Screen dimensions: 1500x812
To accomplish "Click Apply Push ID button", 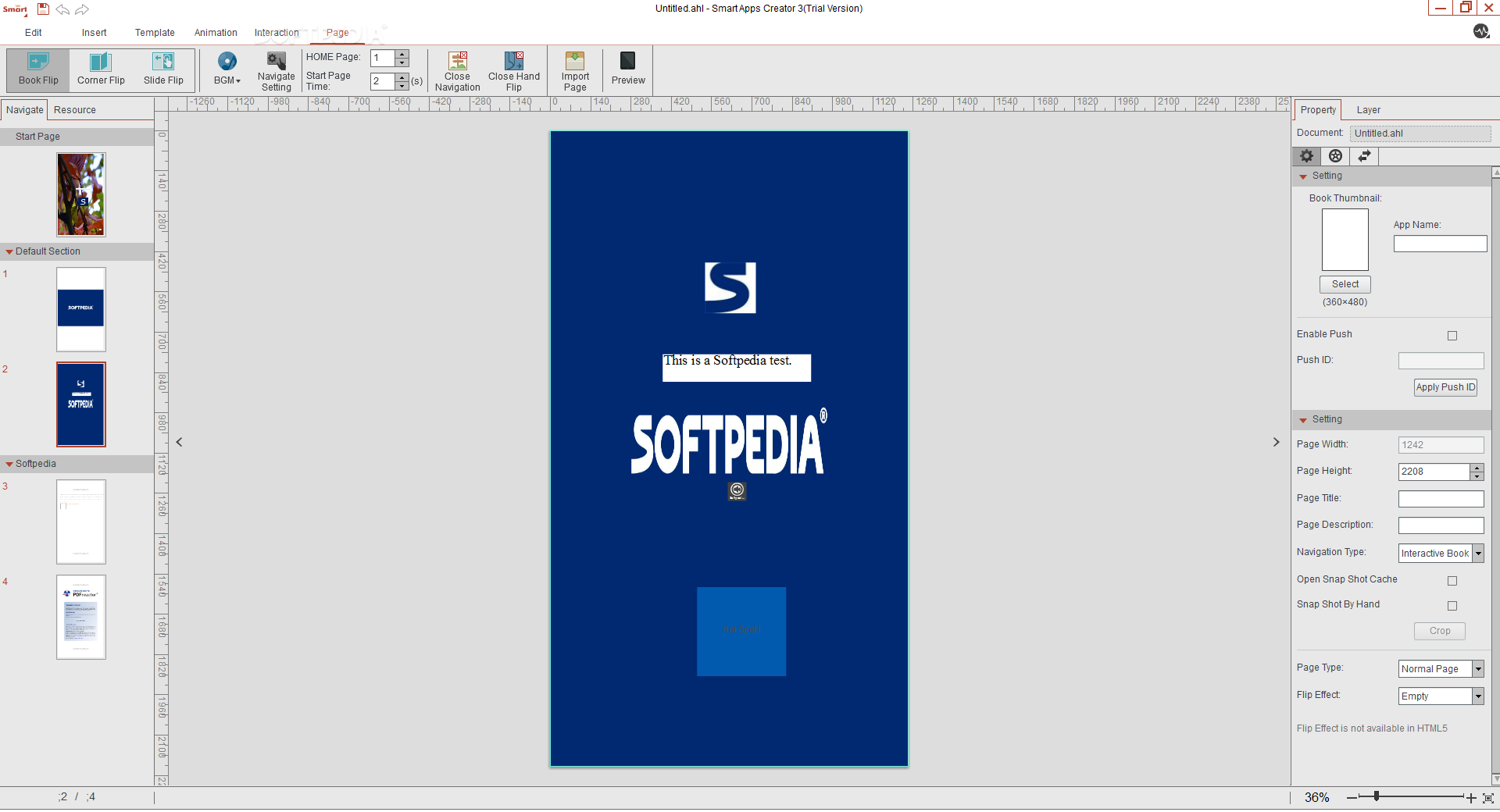I will pyautogui.click(x=1445, y=387).
